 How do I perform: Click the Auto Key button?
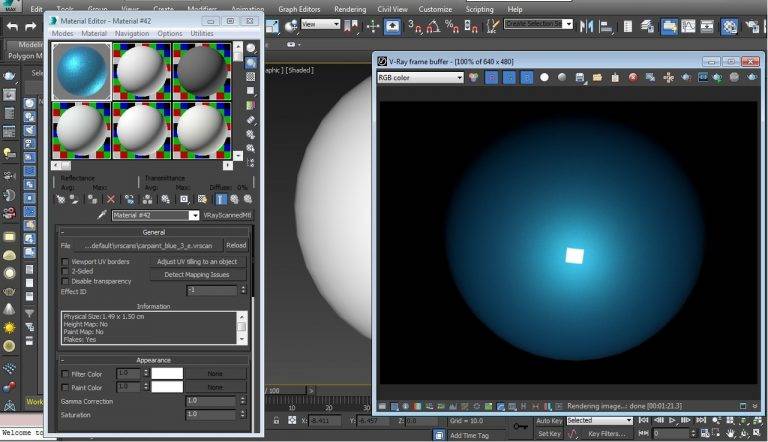550,420
